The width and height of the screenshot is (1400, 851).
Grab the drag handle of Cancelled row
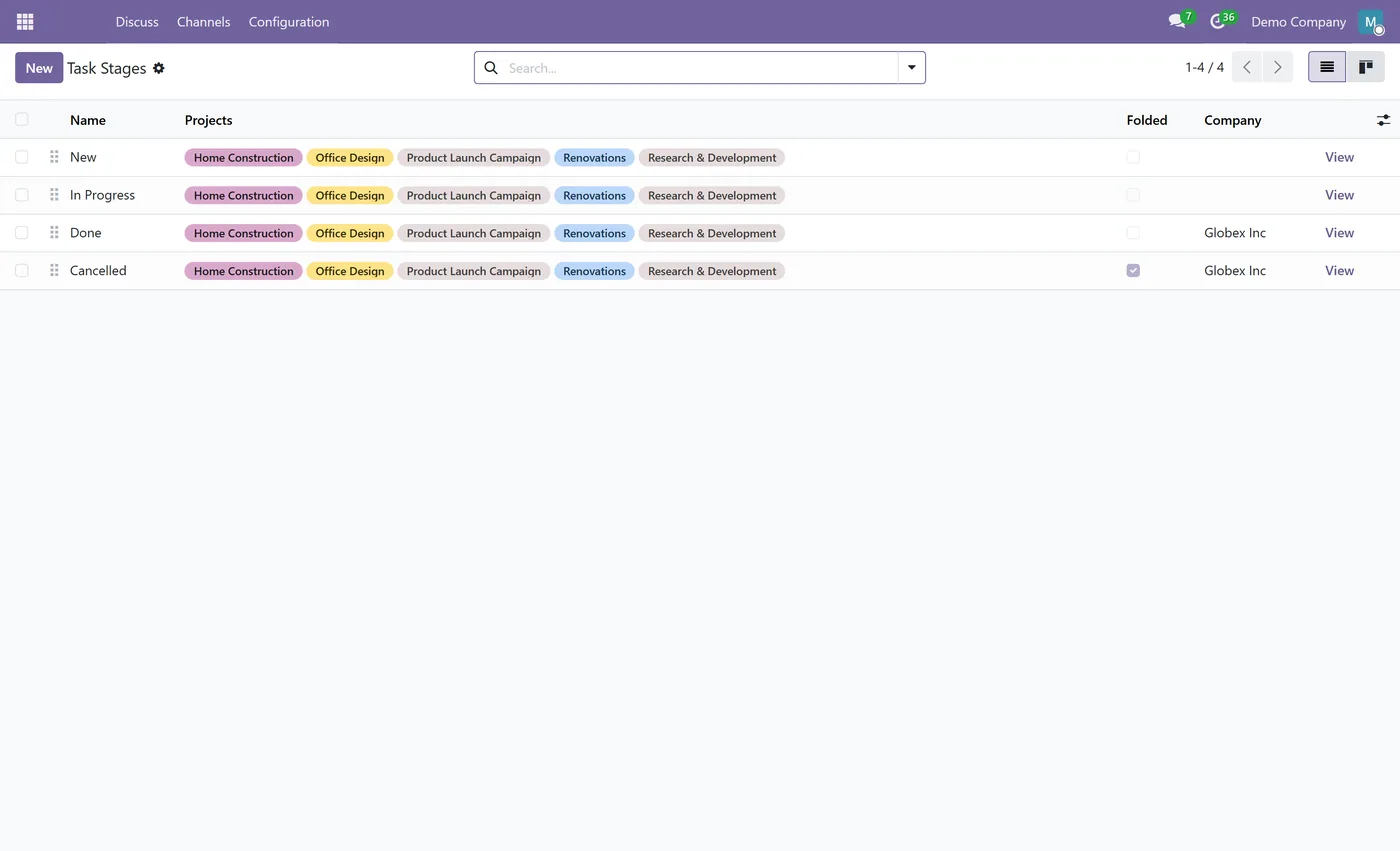click(x=54, y=271)
